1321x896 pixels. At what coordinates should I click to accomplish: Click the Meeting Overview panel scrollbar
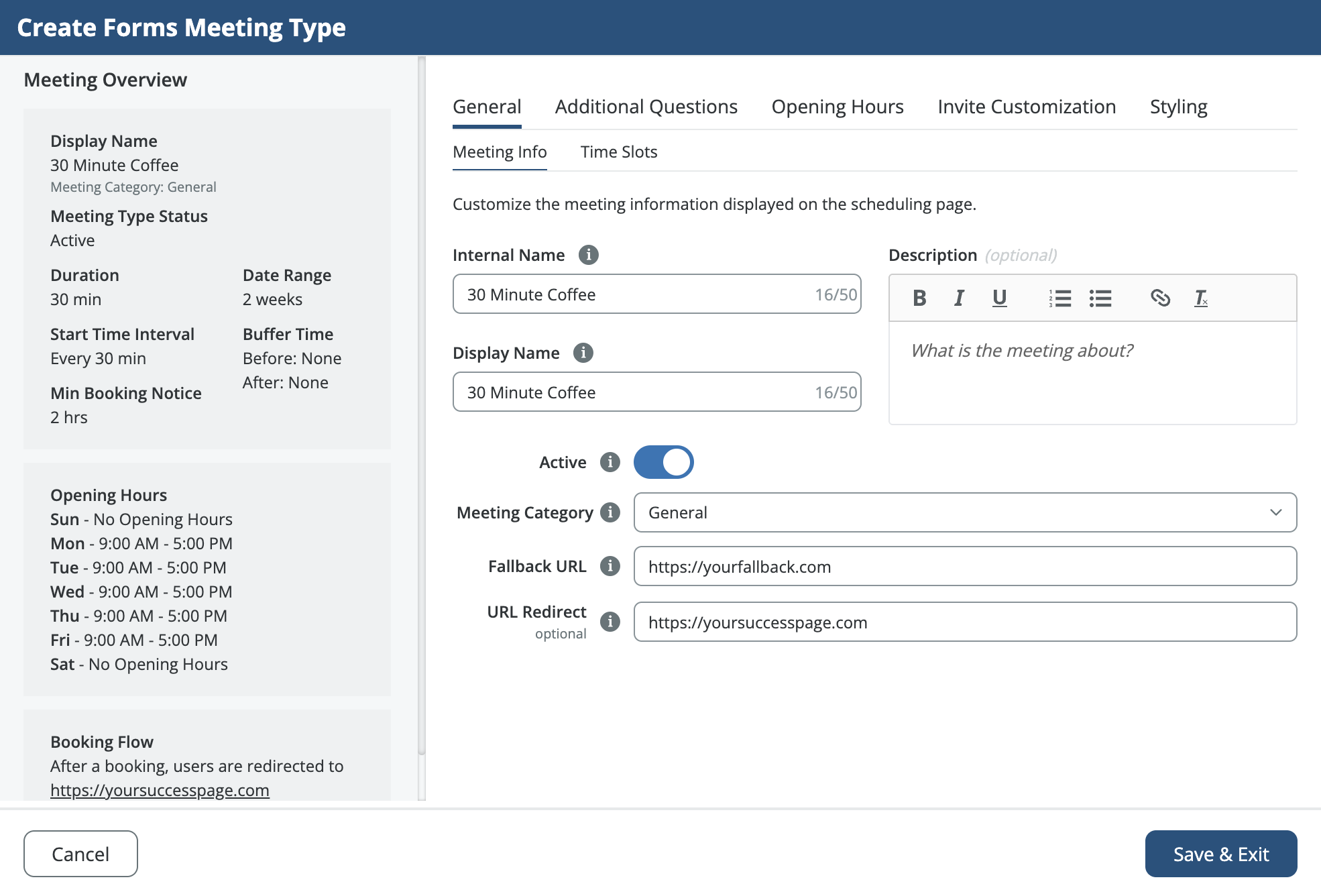pos(421,406)
